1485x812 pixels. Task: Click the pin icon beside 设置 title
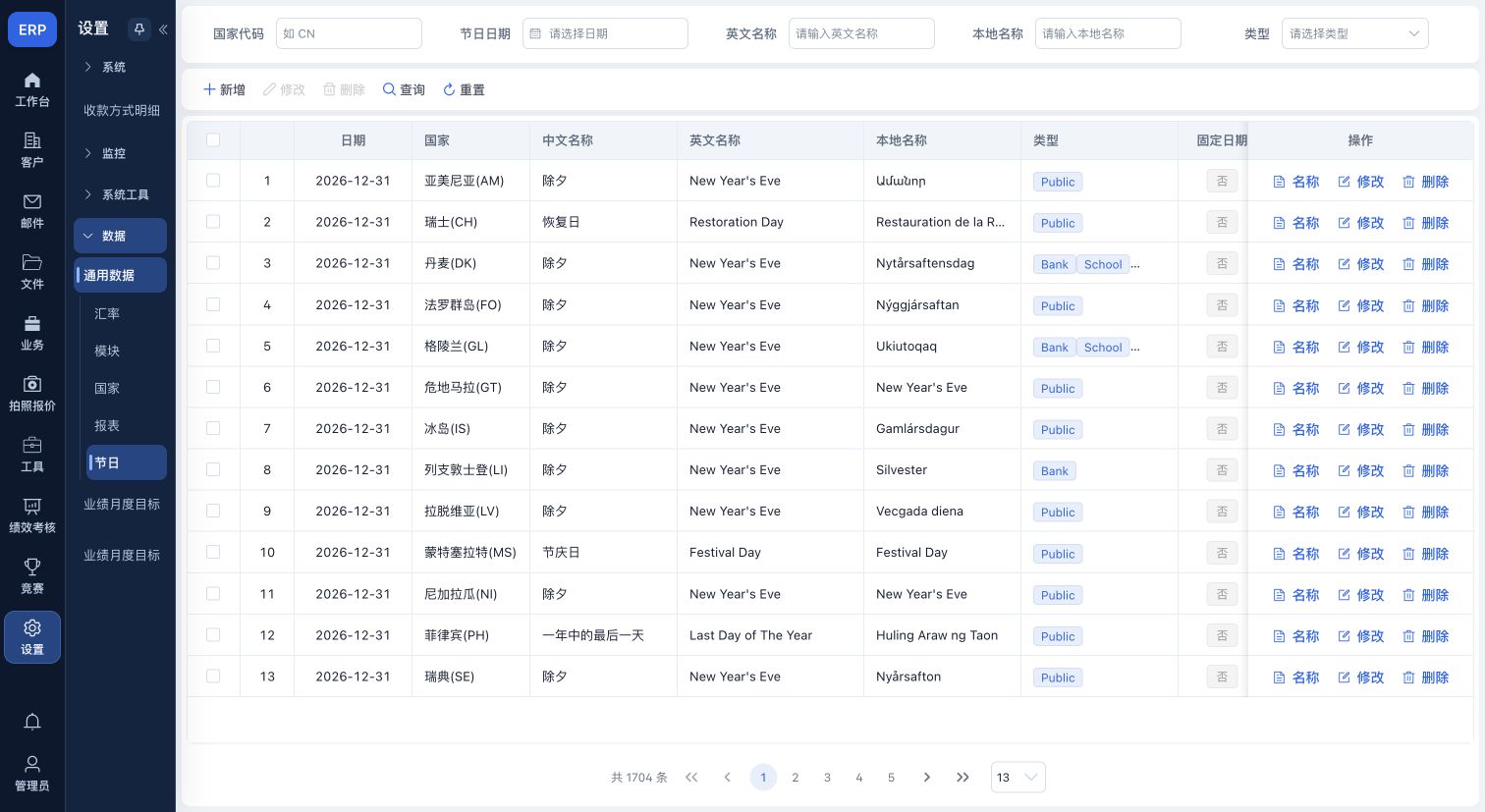click(138, 29)
